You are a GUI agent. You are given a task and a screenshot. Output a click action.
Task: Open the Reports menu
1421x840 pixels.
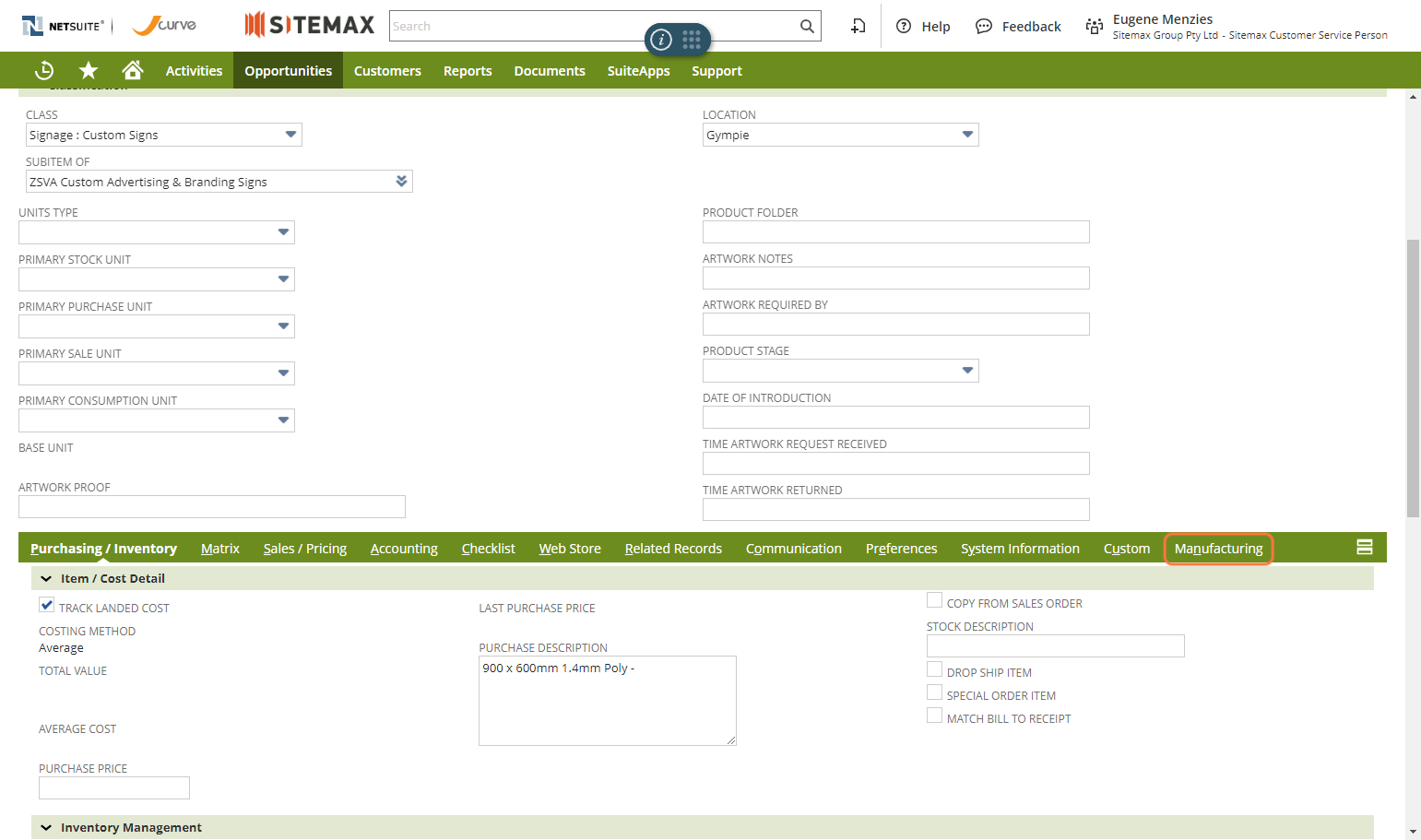[468, 71]
